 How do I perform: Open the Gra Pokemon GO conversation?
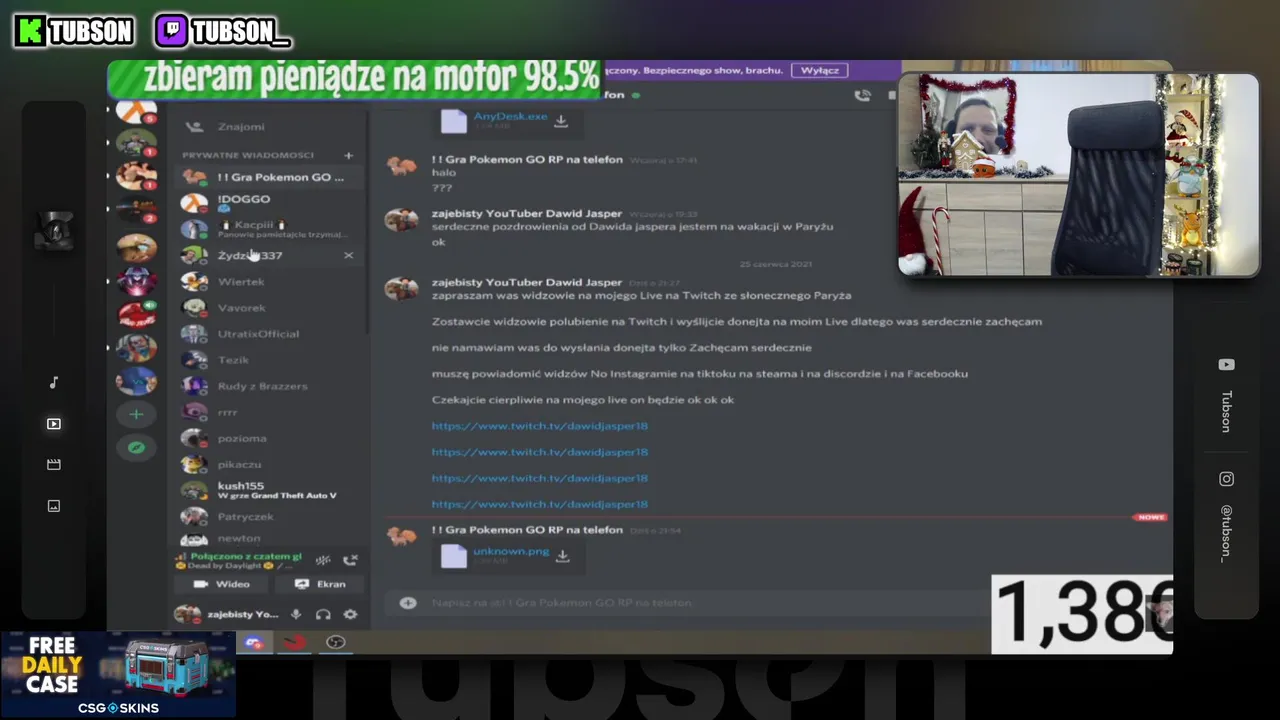[268, 177]
